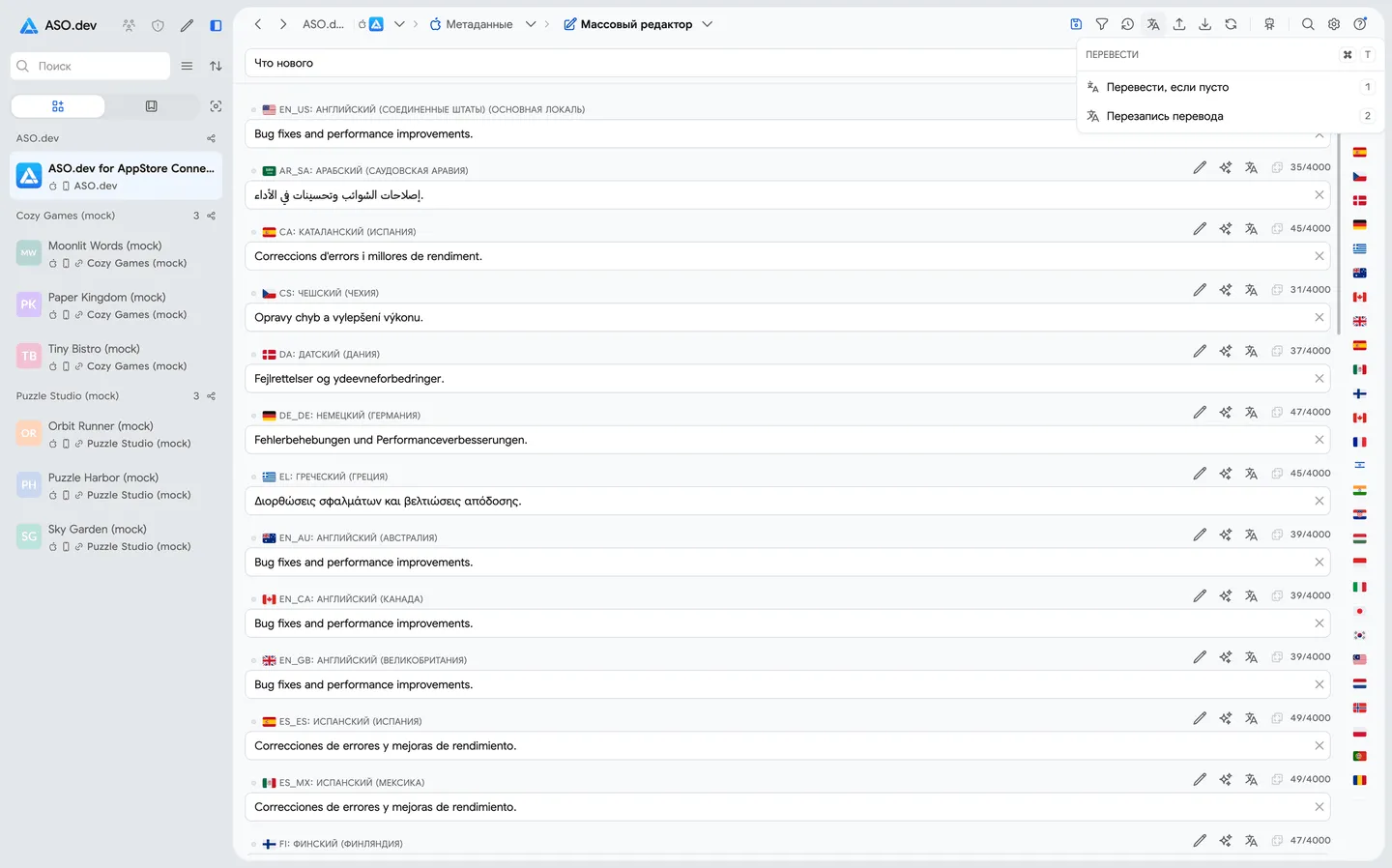
Task: Click the magnifier search icon in the top toolbar
Action: click(1308, 24)
